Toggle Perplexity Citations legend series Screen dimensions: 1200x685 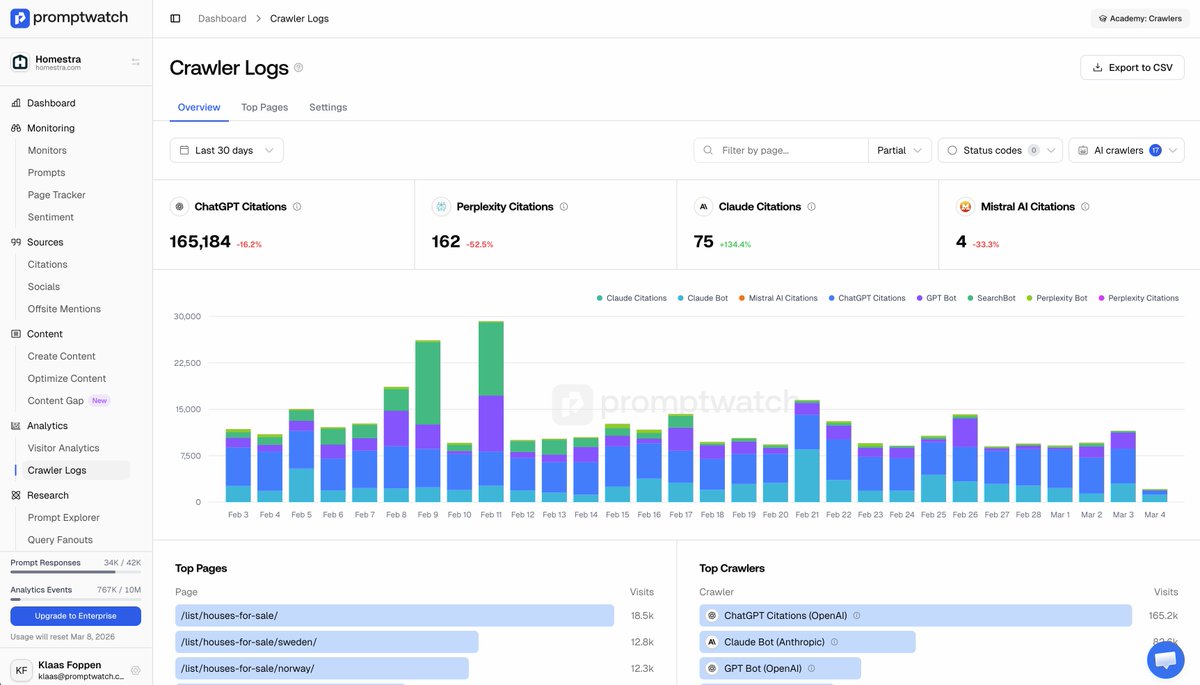1138,298
